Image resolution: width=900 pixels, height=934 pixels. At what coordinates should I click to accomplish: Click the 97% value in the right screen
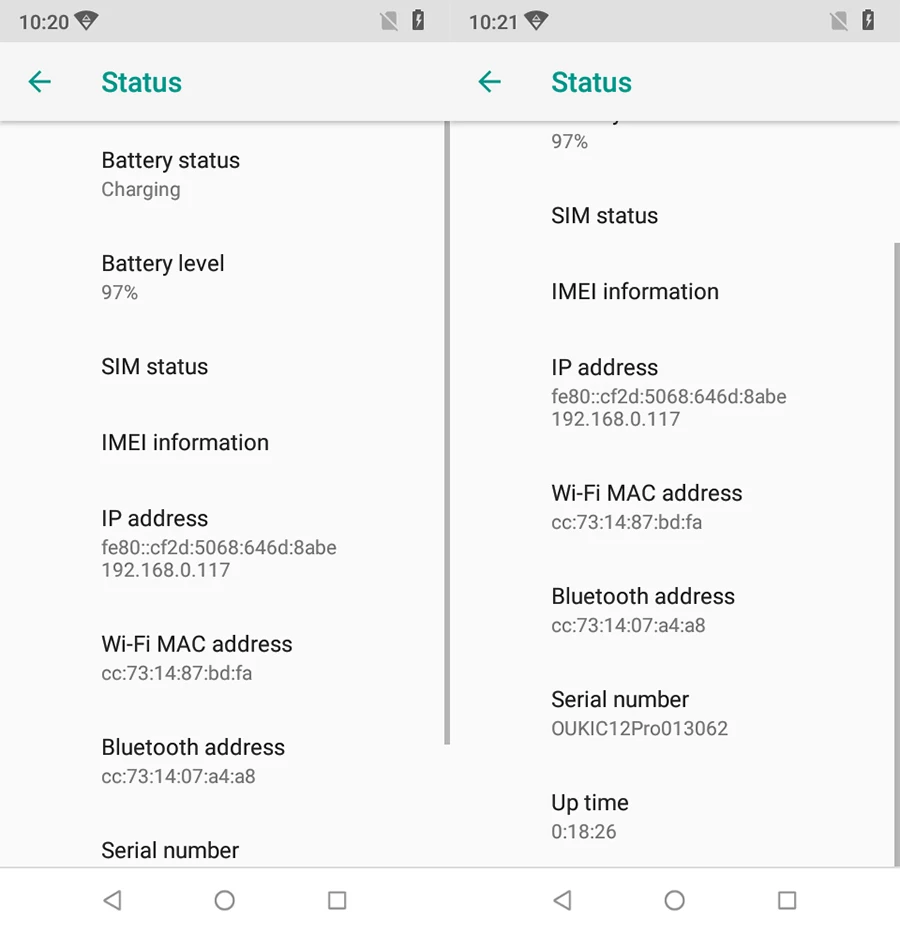[569, 142]
